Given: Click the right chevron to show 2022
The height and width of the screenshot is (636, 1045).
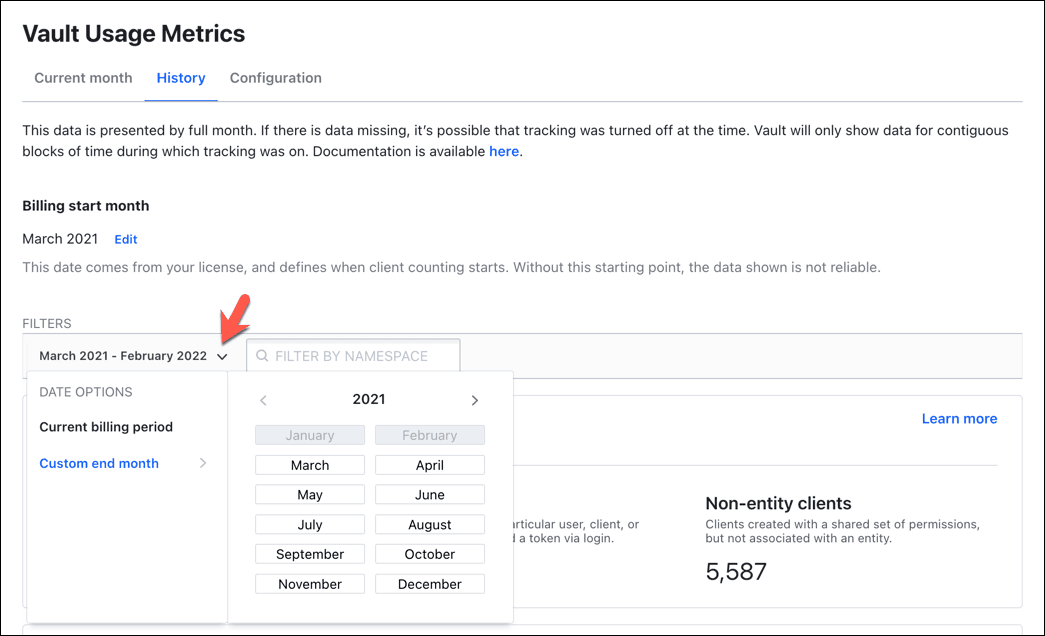Looking at the screenshot, I should (x=475, y=399).
